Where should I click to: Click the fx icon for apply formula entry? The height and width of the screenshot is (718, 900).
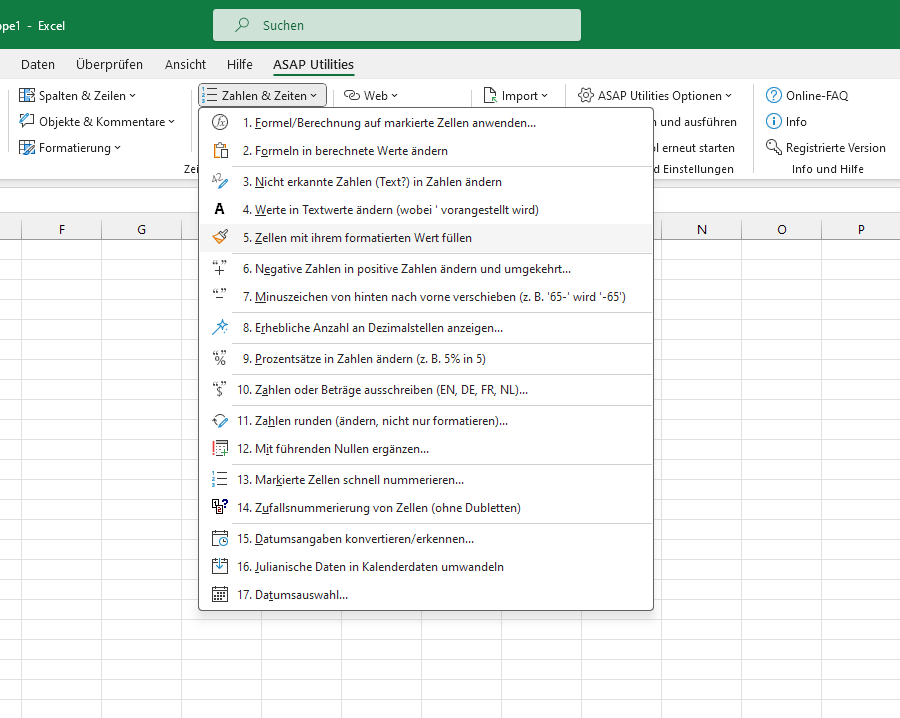[220, 122]
